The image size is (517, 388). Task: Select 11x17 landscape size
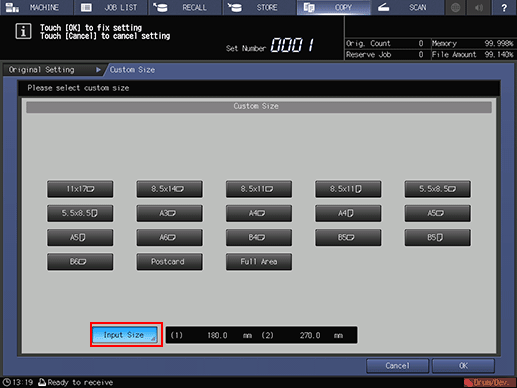pyautogui.click(x=80, y=189)
